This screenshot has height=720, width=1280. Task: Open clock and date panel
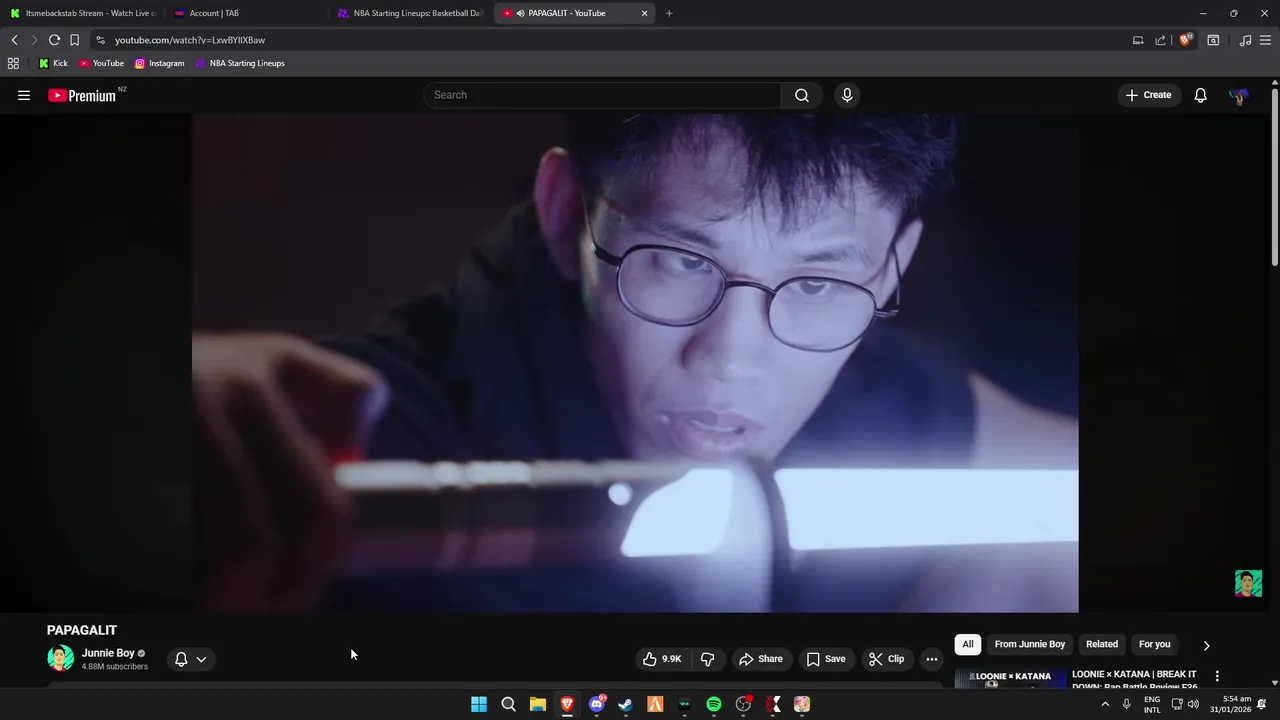[x=1230, y=704]
